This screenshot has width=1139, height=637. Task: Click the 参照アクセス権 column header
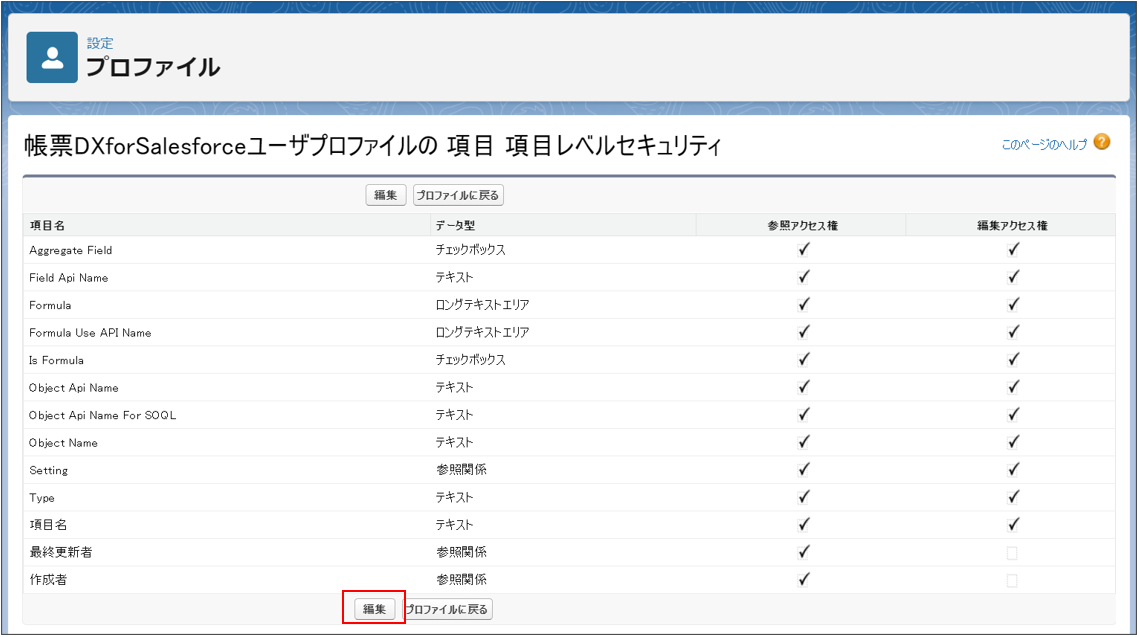[802, 226]
